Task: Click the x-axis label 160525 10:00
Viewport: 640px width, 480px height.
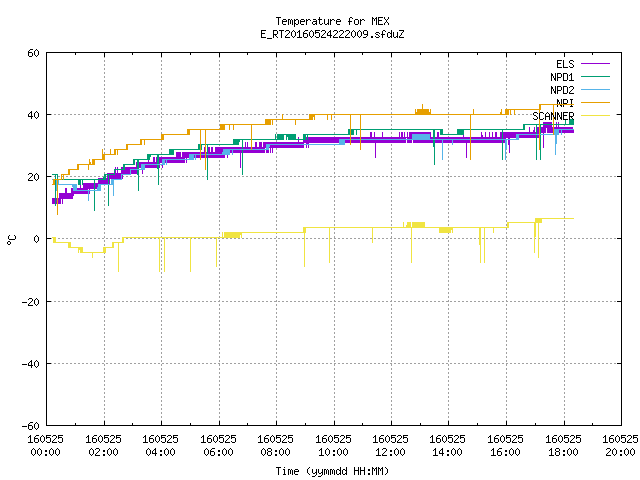Action: click(x=334, y=446)
